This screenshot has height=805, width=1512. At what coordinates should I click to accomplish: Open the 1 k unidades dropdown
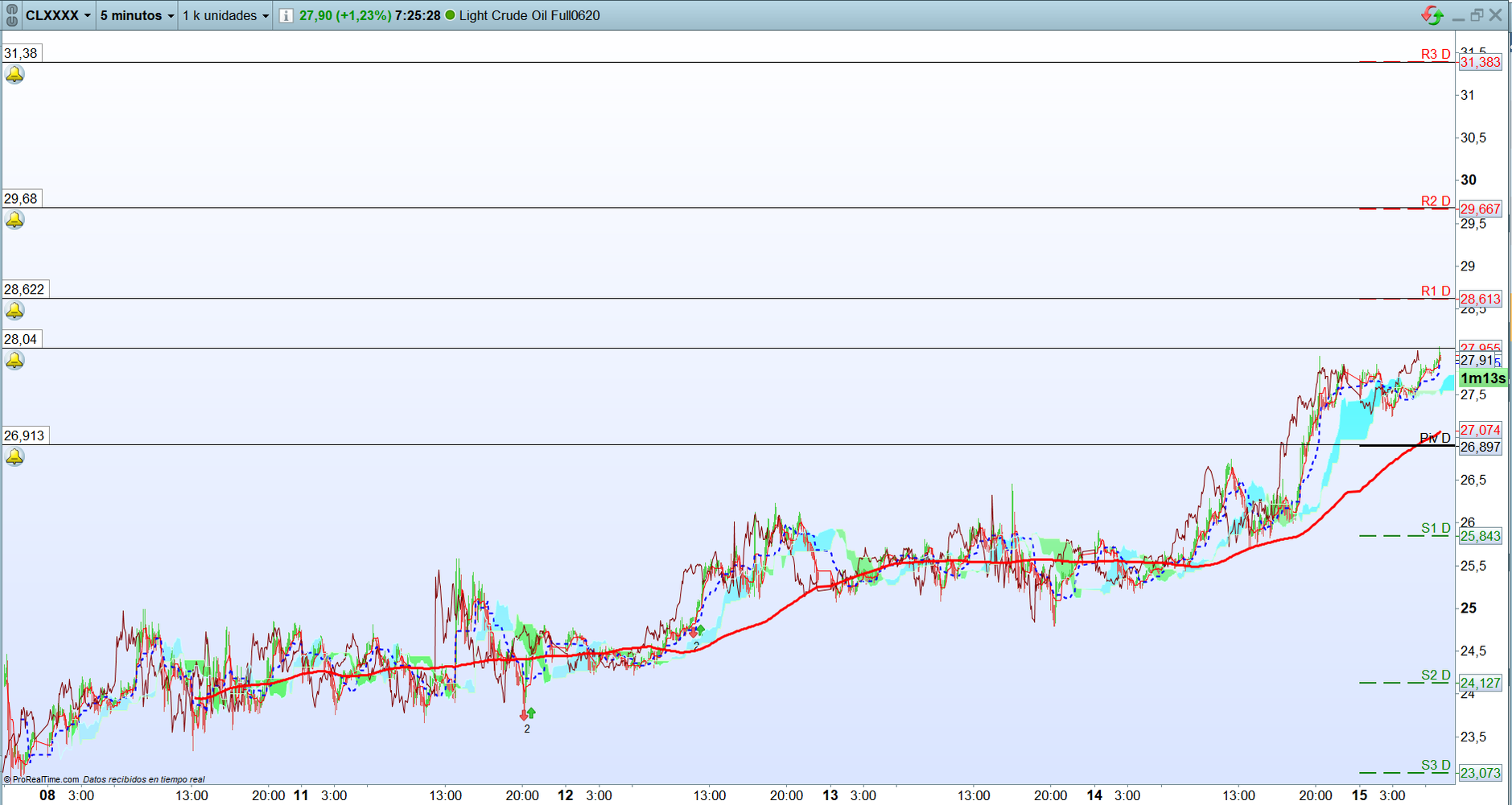click(x=225, y=15)
